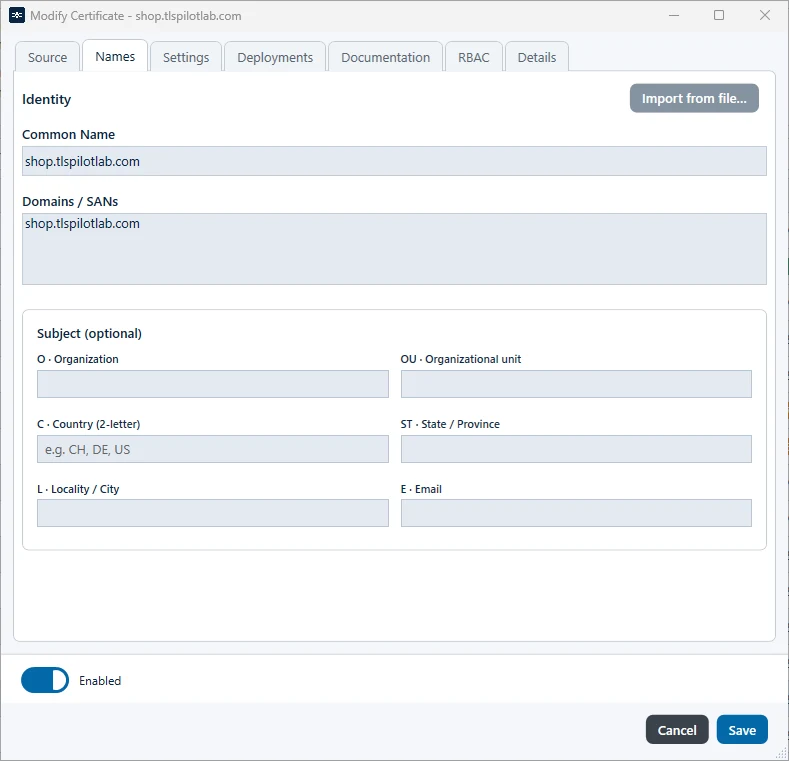Click the O Organization input
789x761 pixels.
click(213, 384)
